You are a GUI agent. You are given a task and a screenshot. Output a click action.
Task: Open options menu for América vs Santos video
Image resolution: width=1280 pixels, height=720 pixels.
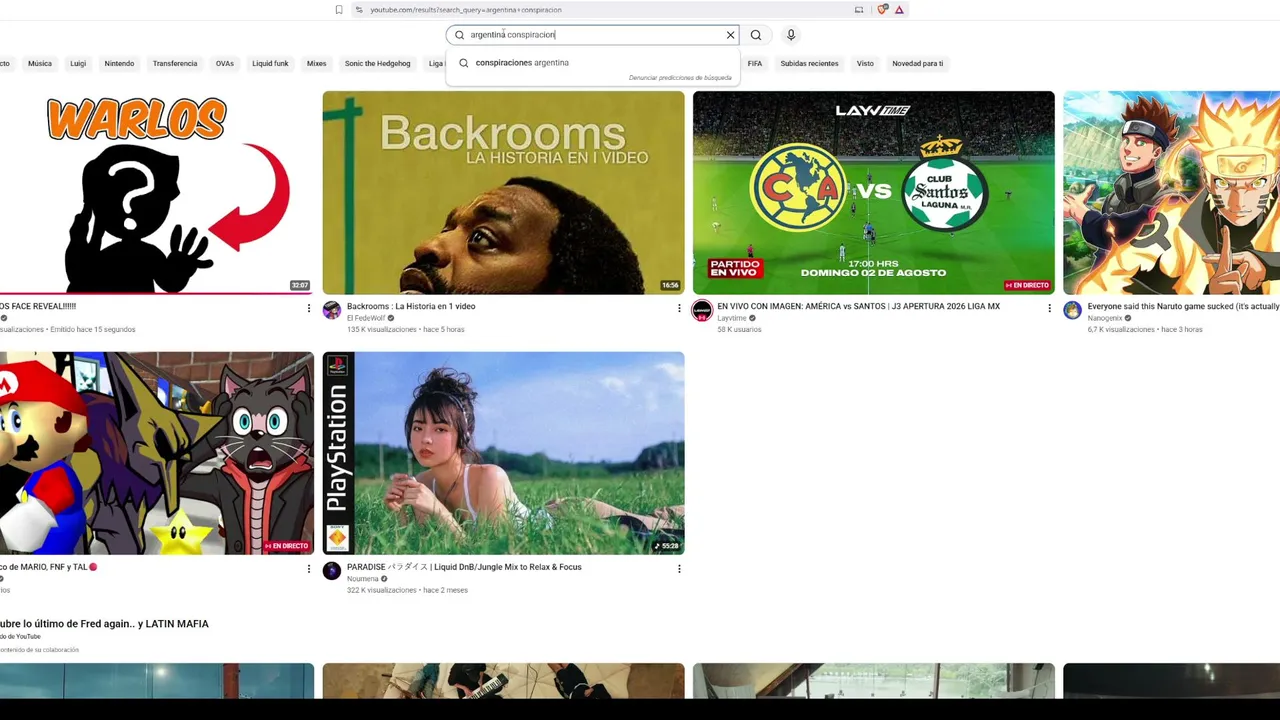[1049, 308]
